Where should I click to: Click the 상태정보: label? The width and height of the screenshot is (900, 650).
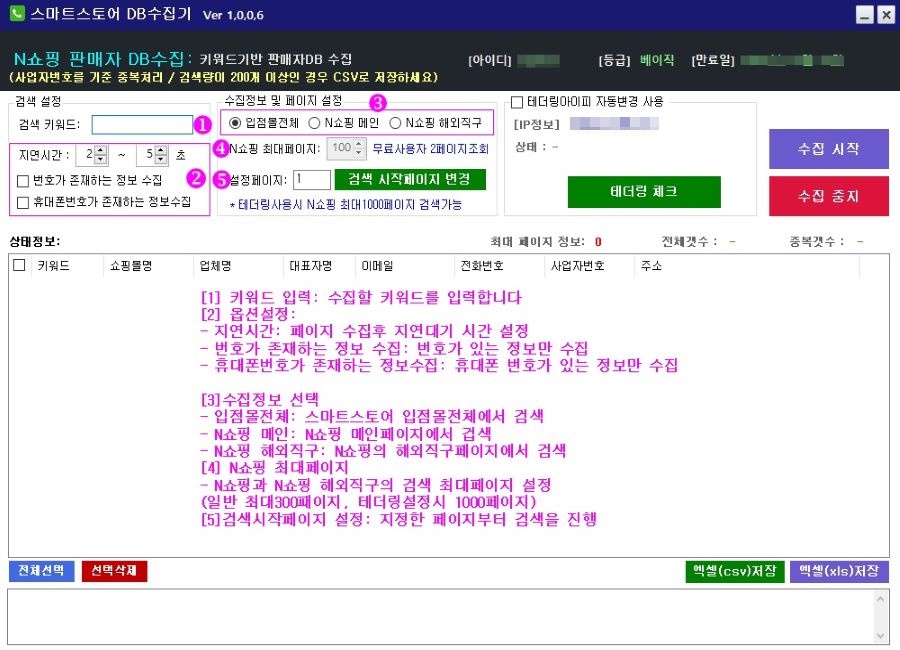[34, 242]
